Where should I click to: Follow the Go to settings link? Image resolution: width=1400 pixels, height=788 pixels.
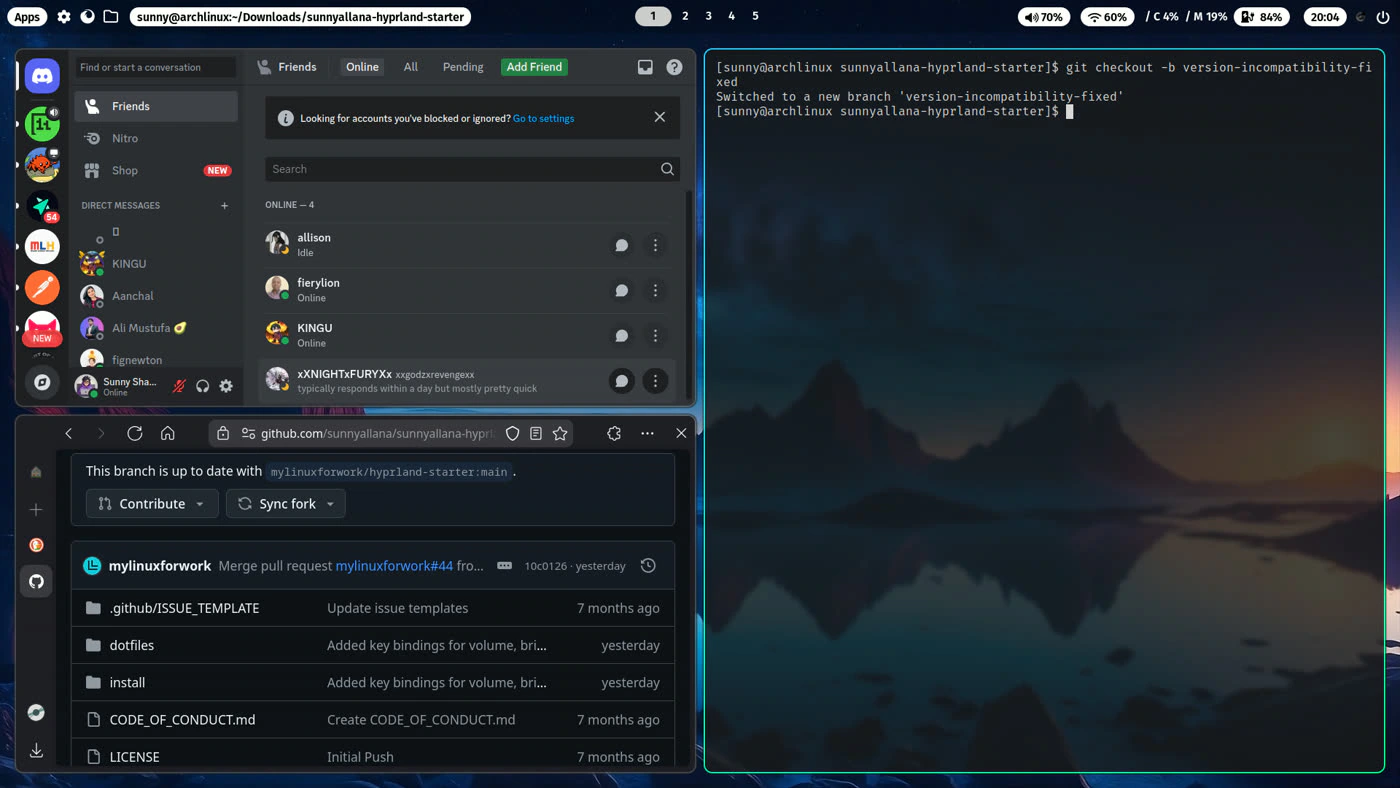(x=543, y=118)
